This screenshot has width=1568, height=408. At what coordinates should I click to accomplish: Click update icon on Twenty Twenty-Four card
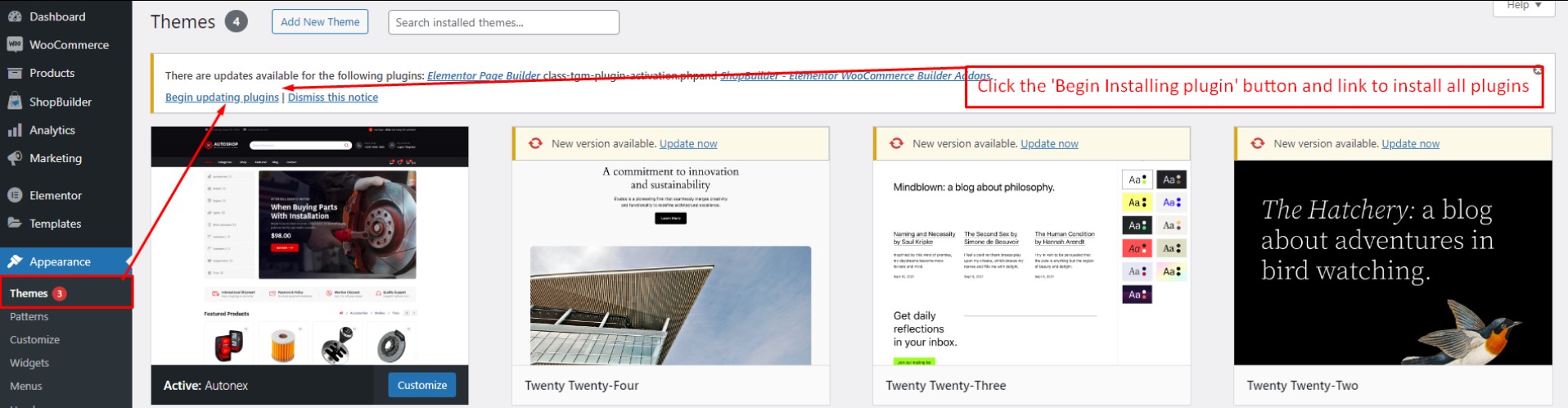(x=535, y=143)
